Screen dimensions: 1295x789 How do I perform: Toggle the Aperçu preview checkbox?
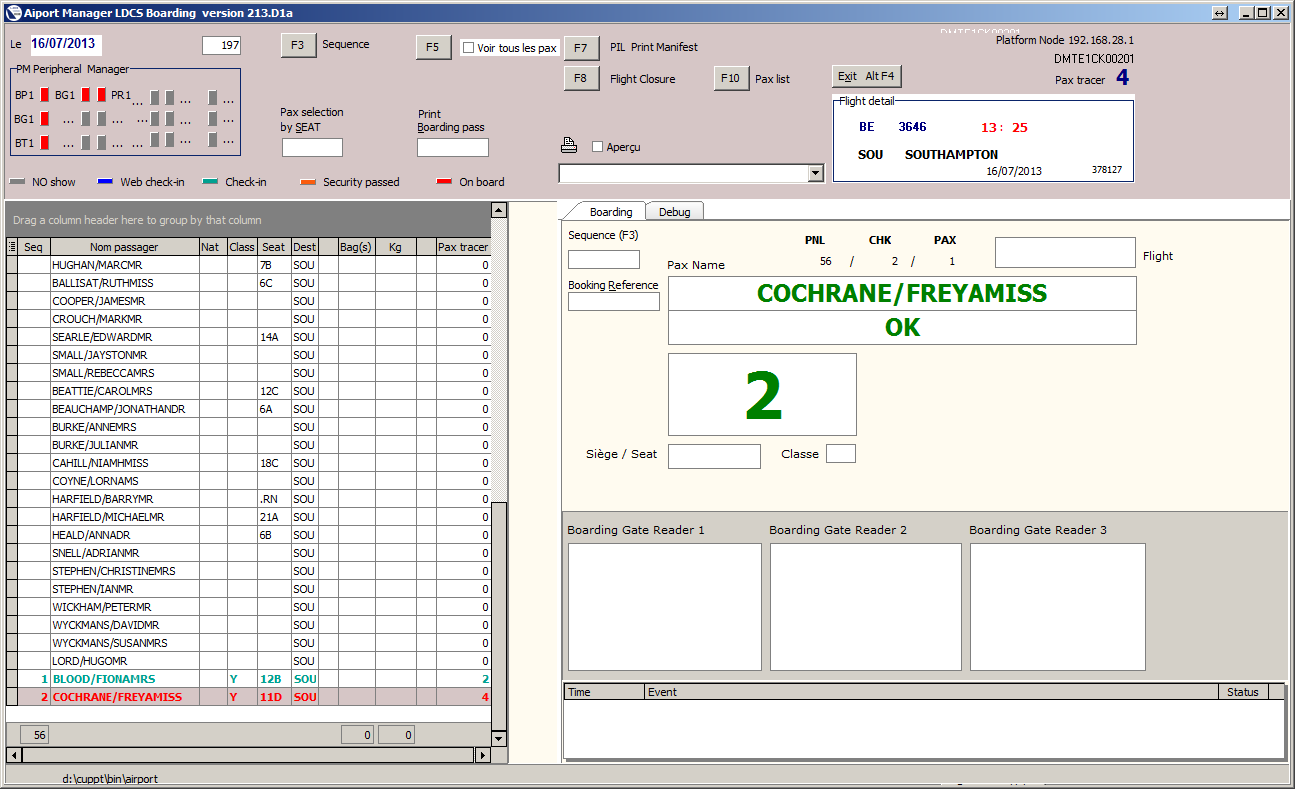[x=598, y=147]
